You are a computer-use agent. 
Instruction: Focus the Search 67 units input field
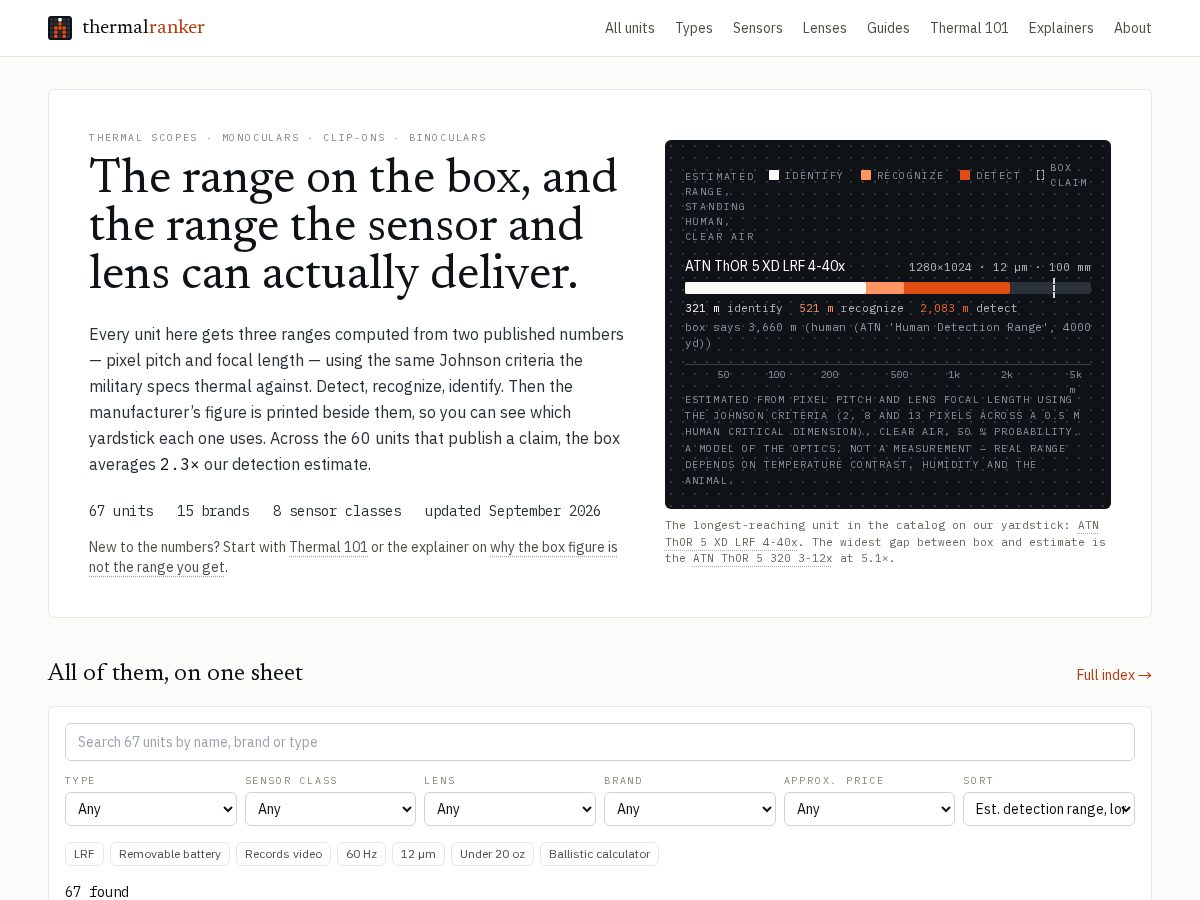[x=600, y=742]
